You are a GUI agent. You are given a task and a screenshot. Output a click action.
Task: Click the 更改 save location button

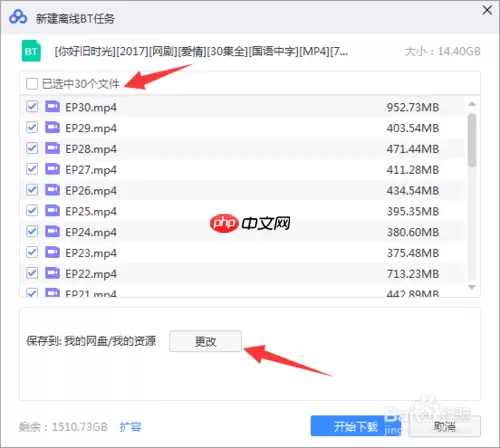(x=205, y=341)
